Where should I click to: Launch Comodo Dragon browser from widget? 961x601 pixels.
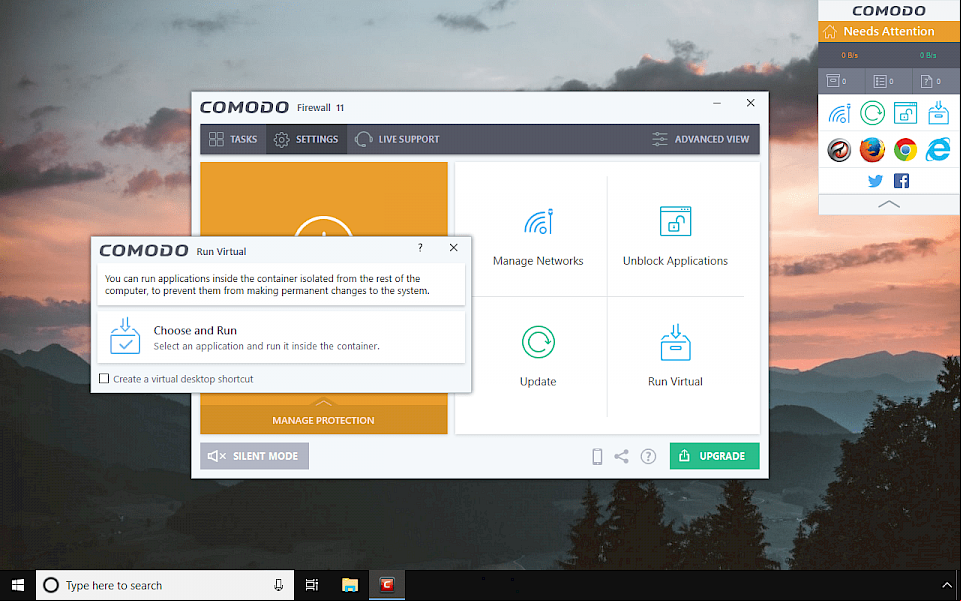[x=840, y=149]
